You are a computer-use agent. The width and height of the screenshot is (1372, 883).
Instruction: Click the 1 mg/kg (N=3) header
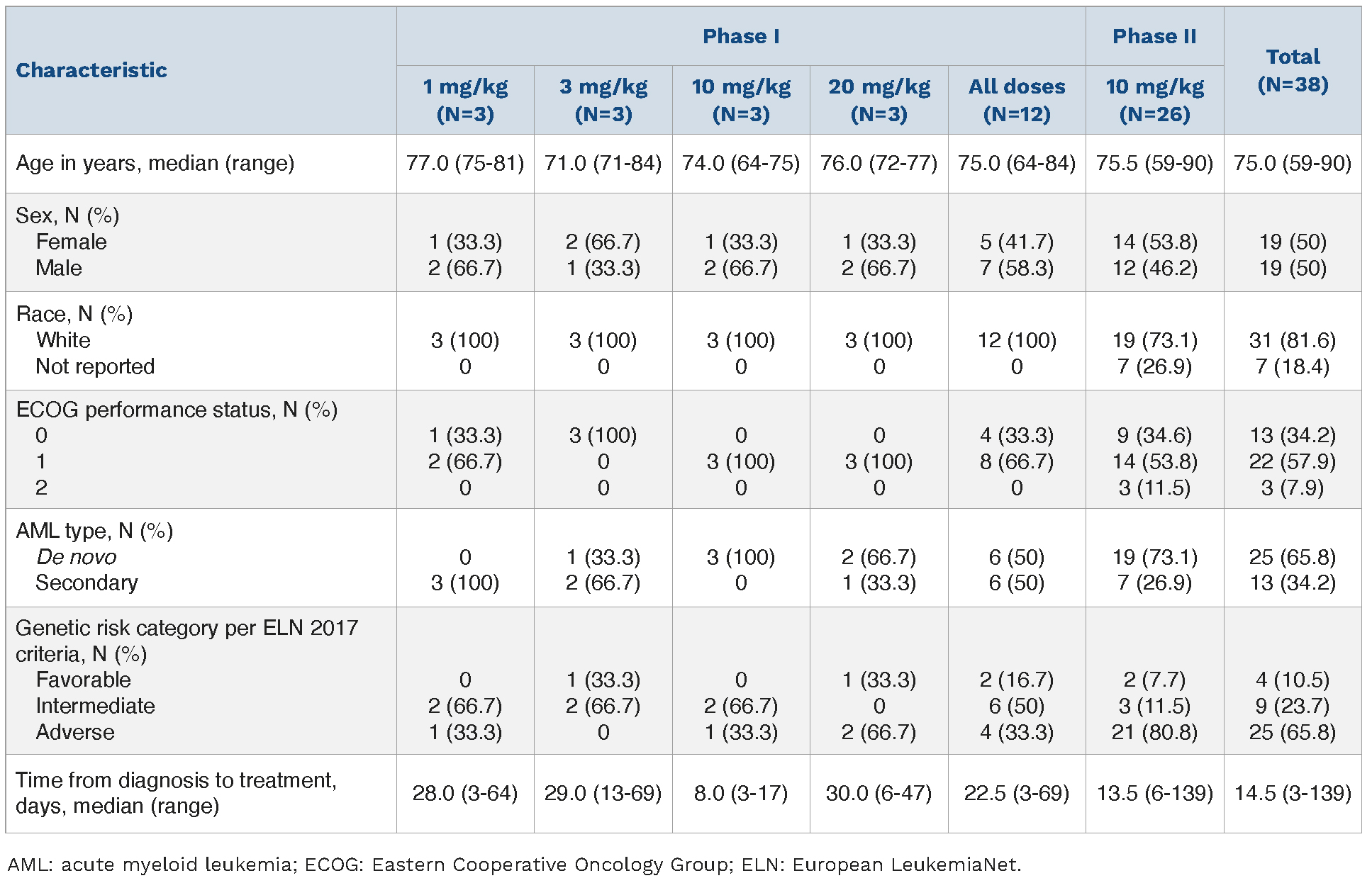[x=465, y=100]
